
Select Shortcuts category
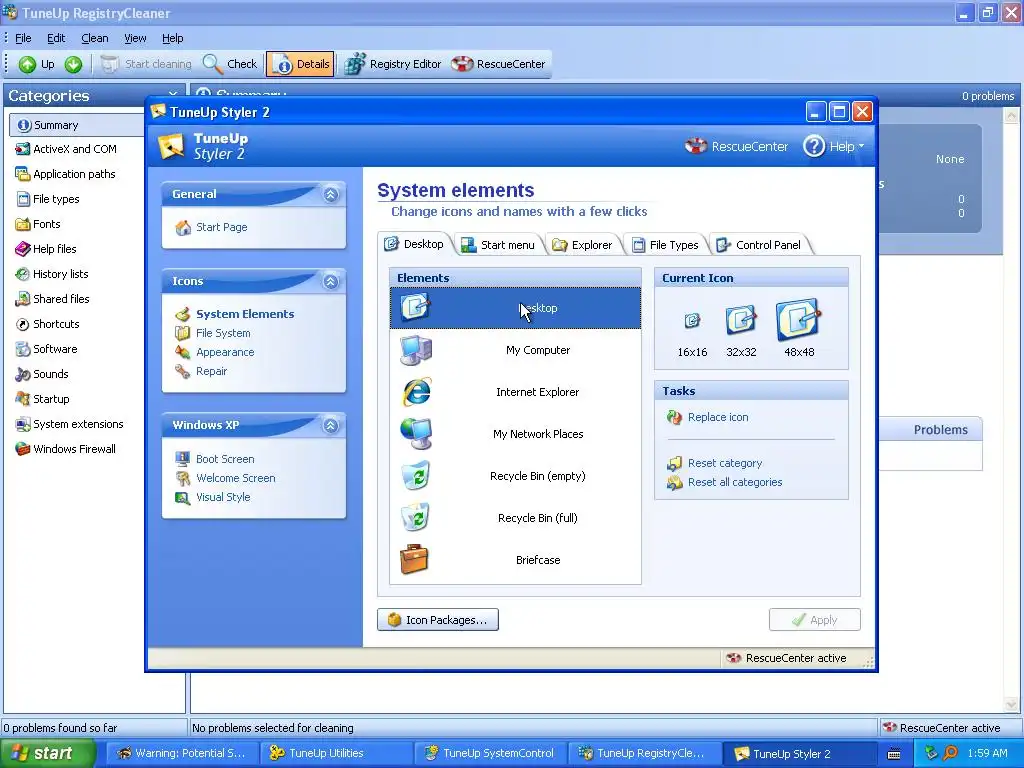[x=47, y=324]
